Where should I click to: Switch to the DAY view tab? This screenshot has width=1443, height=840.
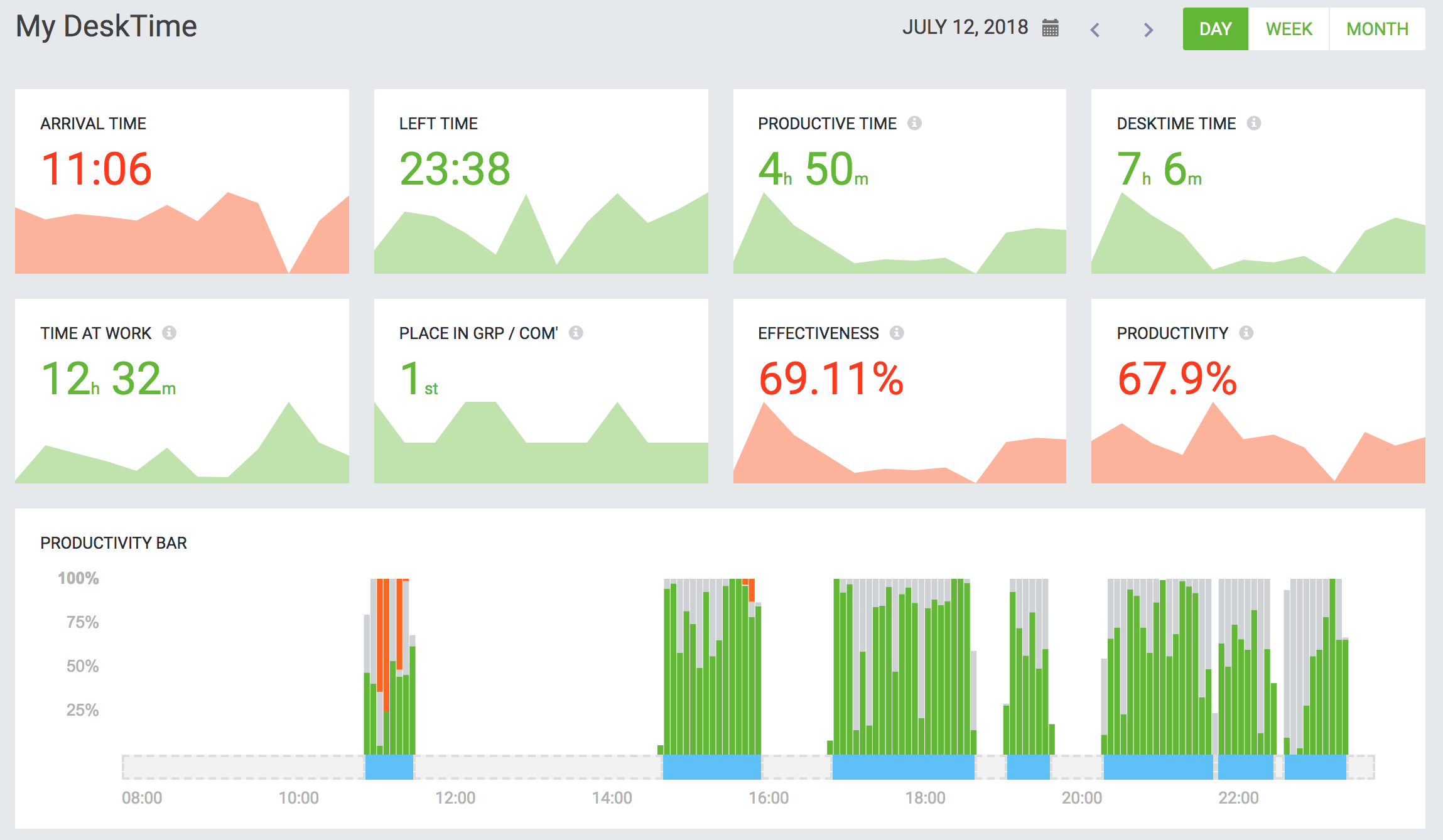click(1216, 29)
